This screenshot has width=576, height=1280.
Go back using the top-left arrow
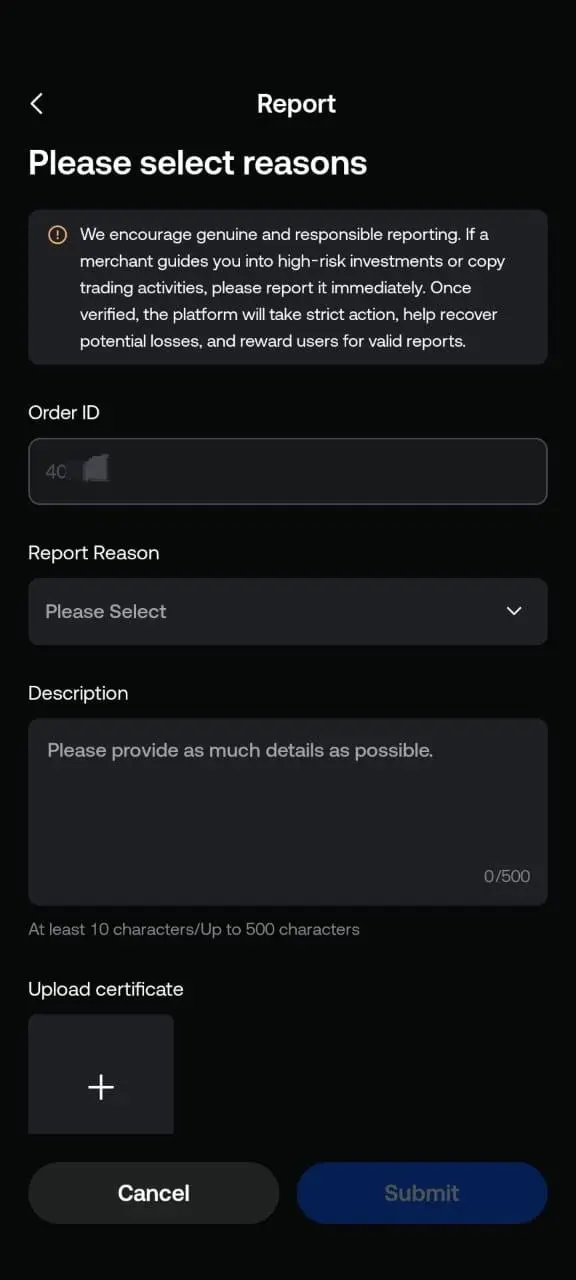37,103
